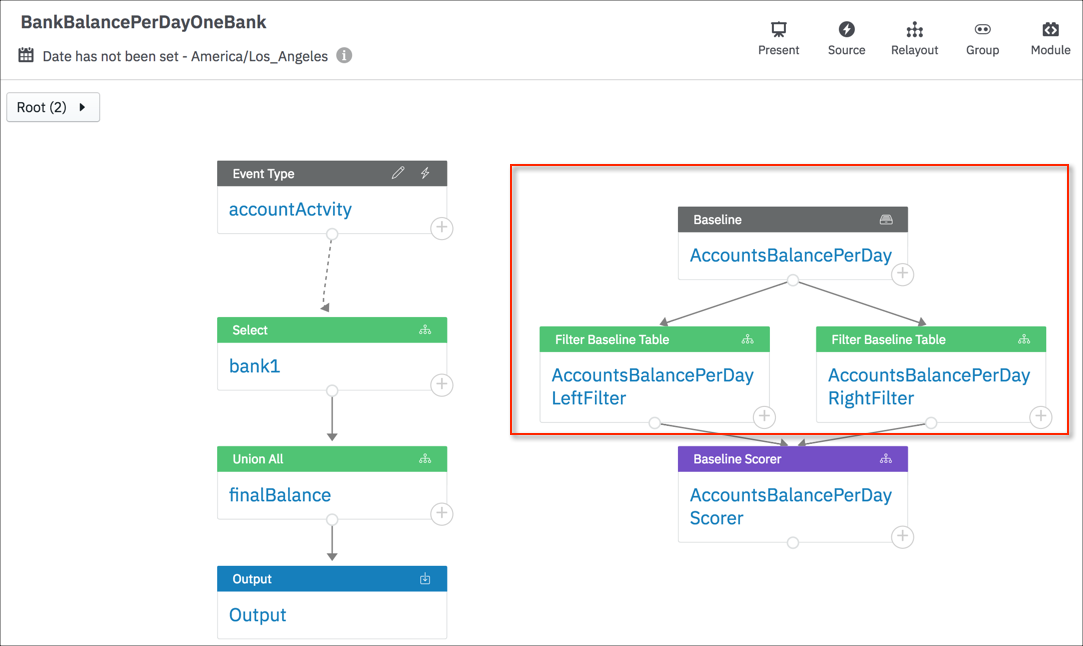The width and height of the screenshot is (1083, 646).
Task: Open the Source view icon
Action: 846,30
